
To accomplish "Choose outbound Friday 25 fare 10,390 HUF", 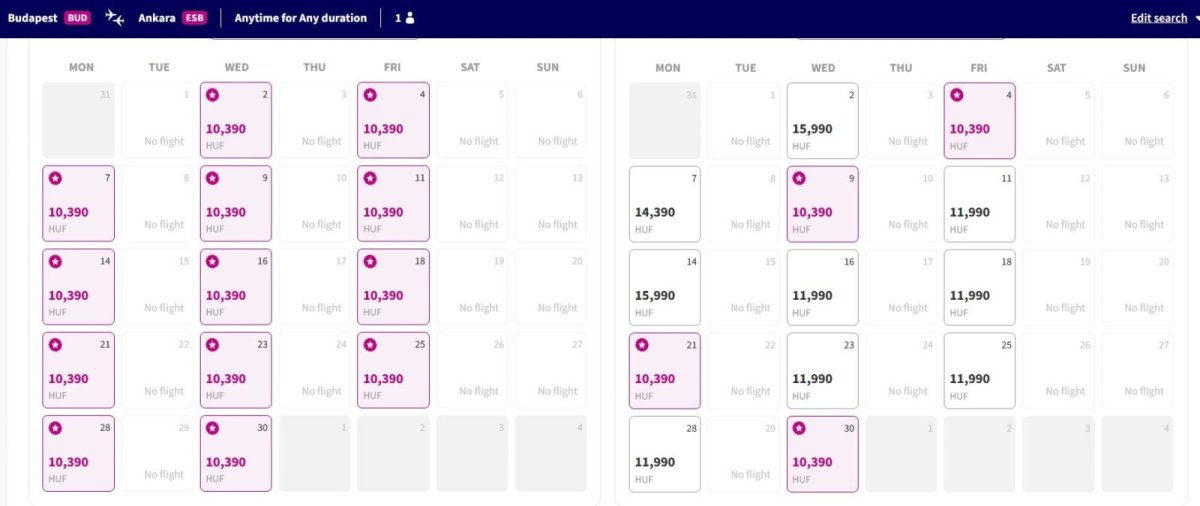I will tap(393, 370).
